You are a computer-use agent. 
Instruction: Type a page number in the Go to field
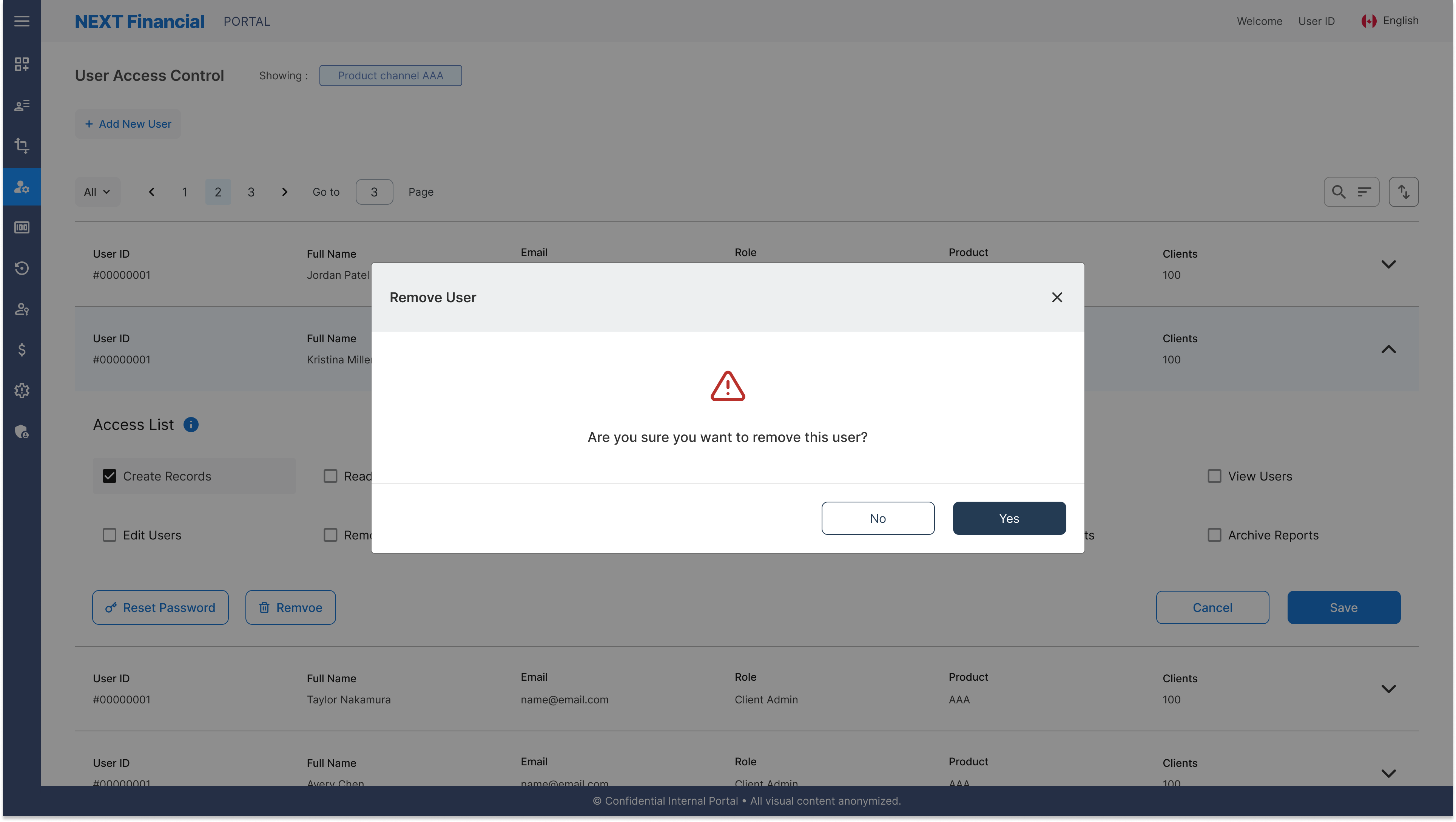[373, 192]
